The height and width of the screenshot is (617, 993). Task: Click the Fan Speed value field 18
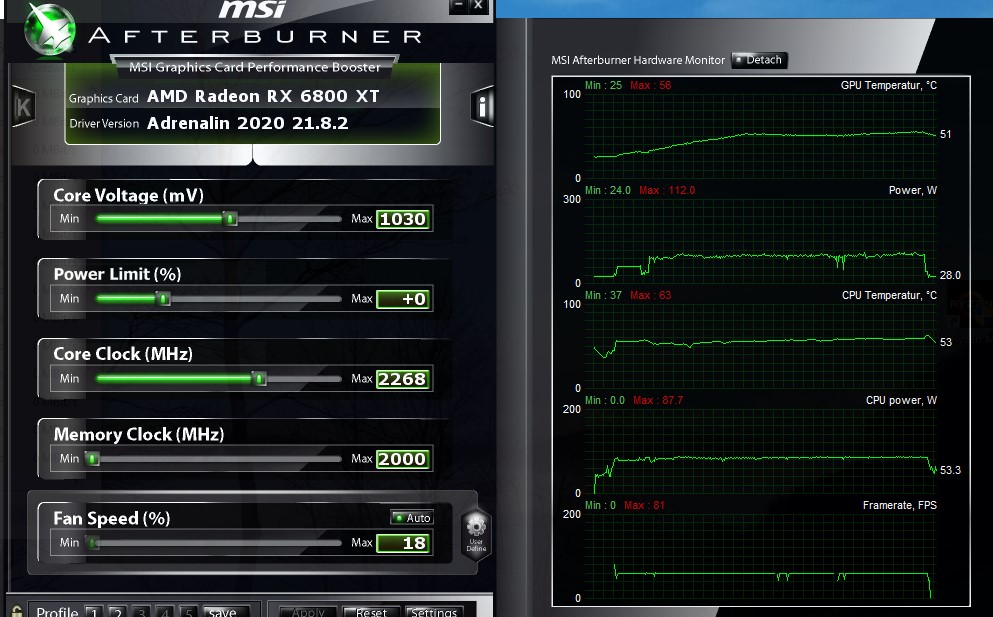tap(403, 543)
